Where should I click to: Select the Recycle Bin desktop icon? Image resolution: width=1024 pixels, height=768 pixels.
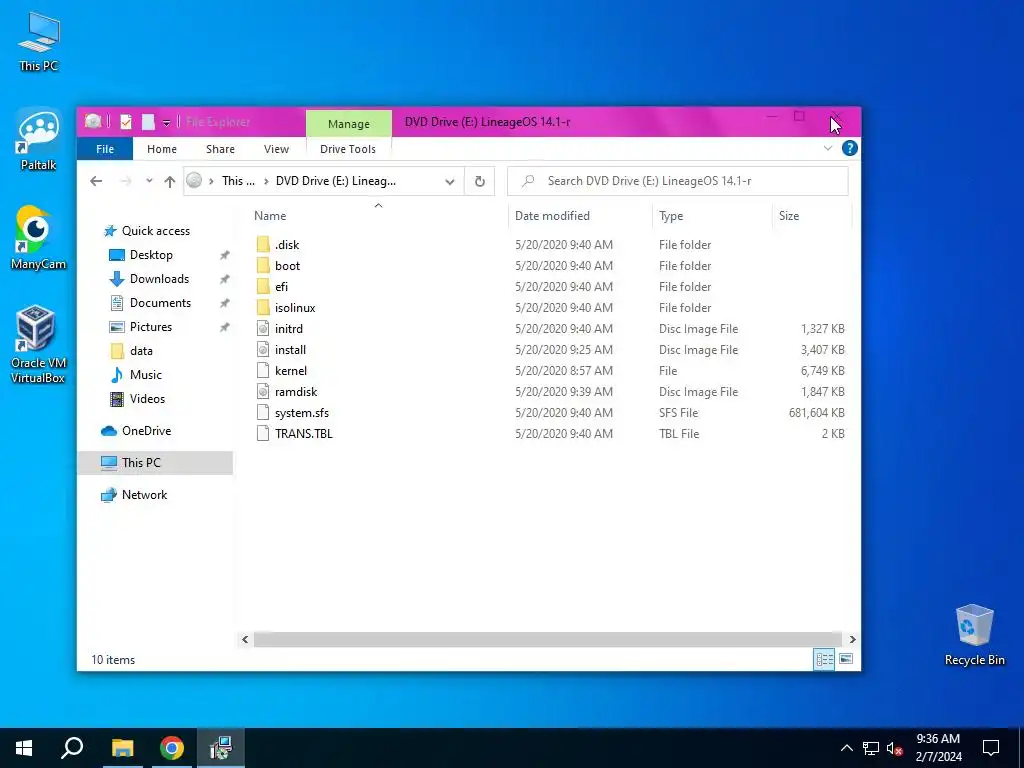[x=974, y=635]
